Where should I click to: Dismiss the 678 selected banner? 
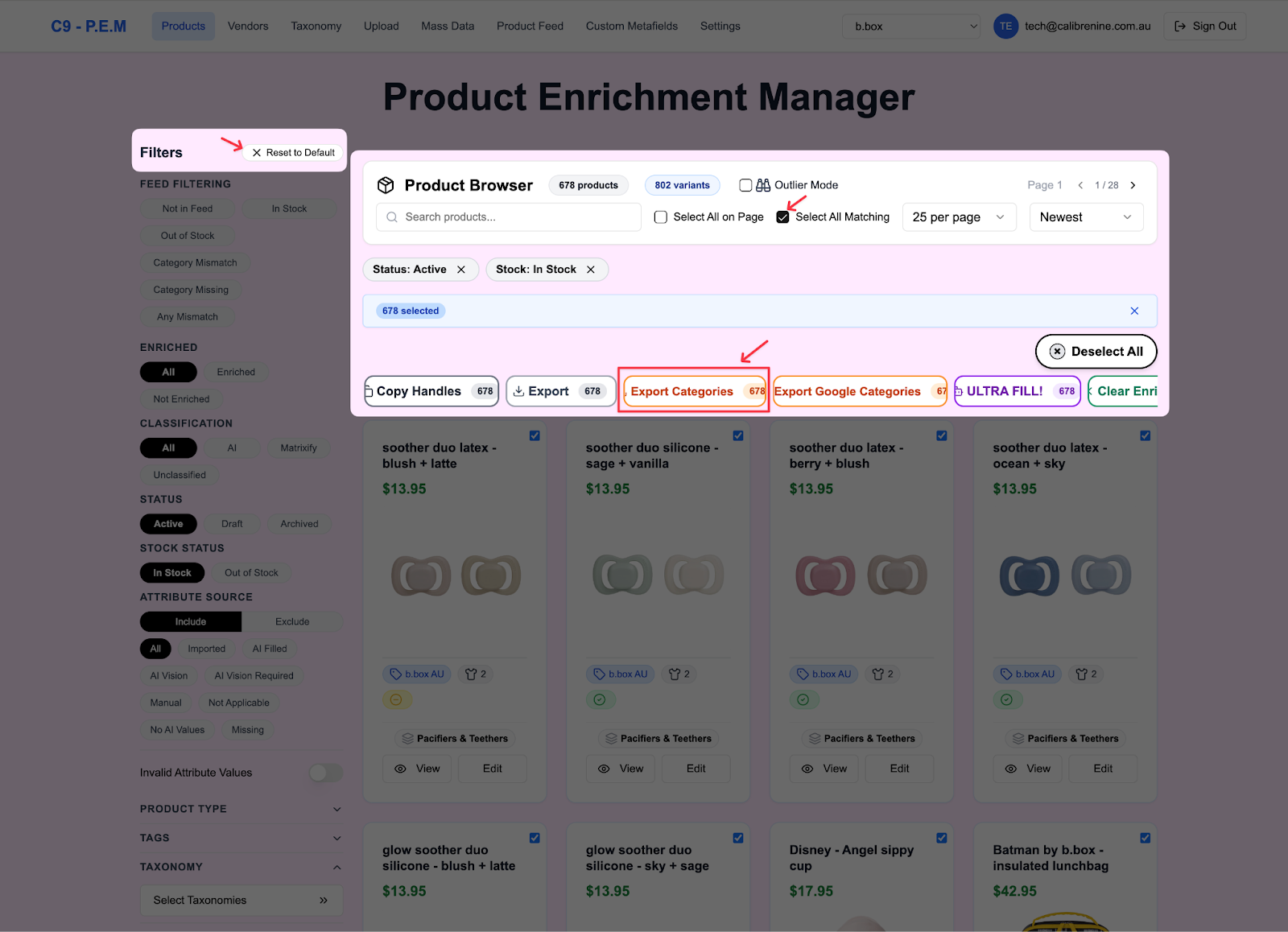1134,311
